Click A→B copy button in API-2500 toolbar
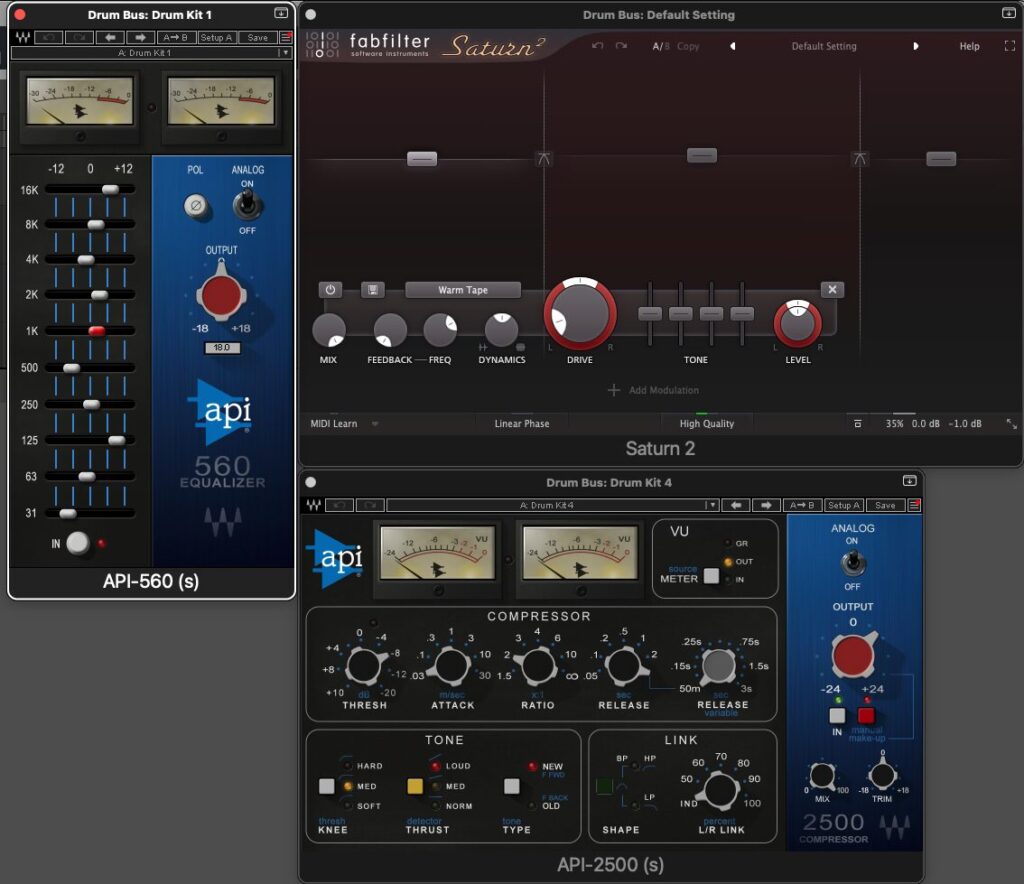This screenshot has width=1024, height=884. point(802,505)
